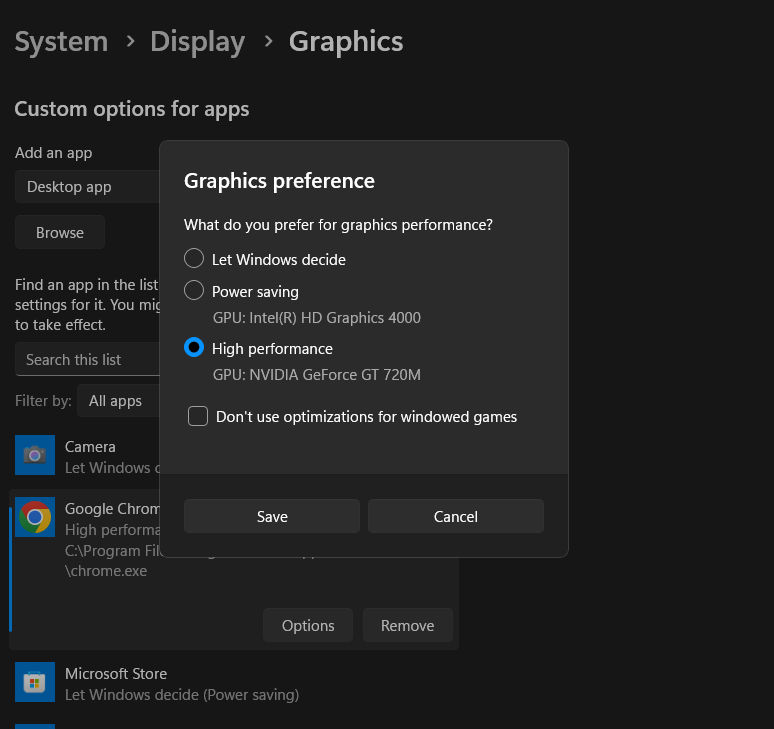Screen dimensions: 774x729
Task: Select the High performance radio option
Action: (194, 347)
